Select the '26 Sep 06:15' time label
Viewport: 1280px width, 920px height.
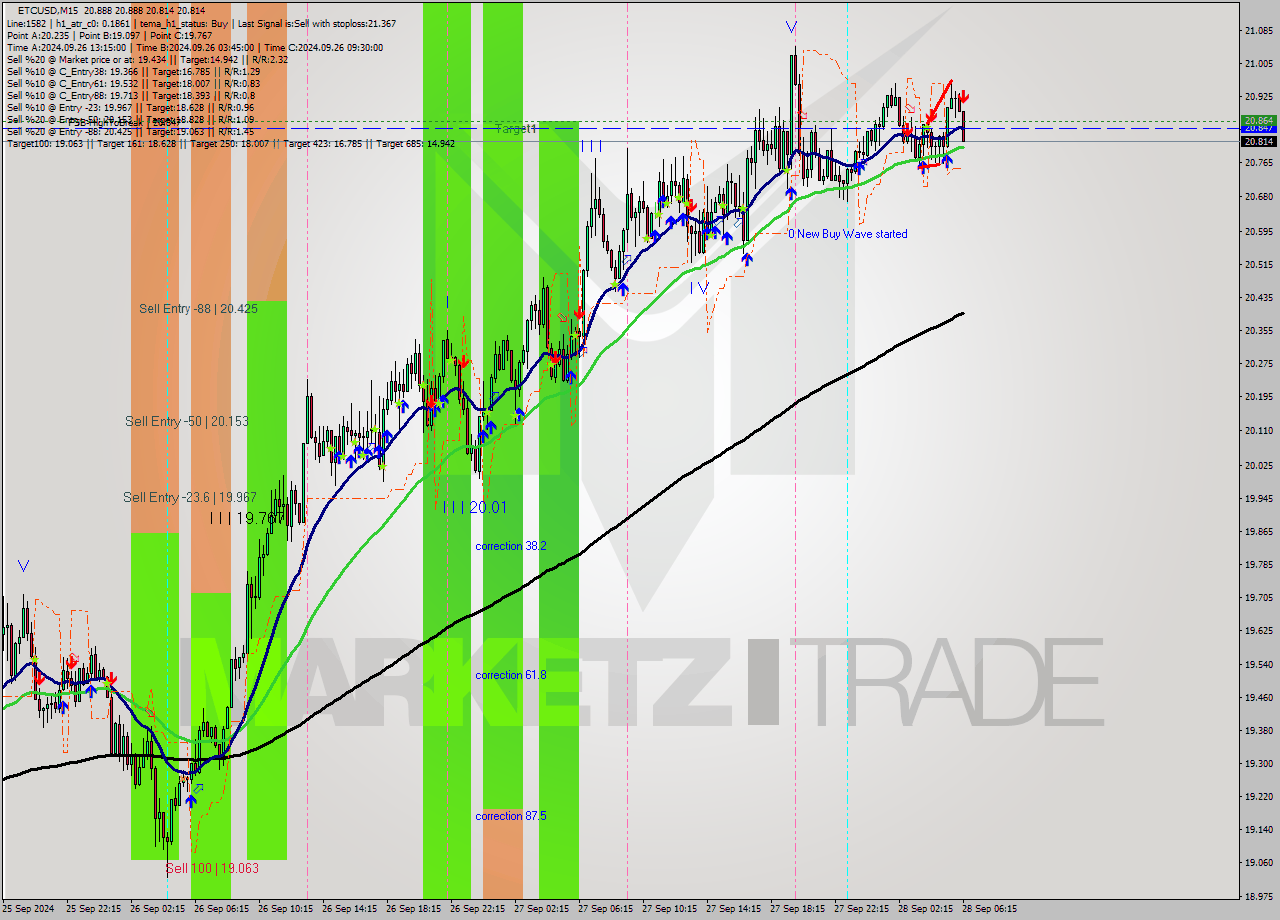pyautogui.click(x=221, y=909)
